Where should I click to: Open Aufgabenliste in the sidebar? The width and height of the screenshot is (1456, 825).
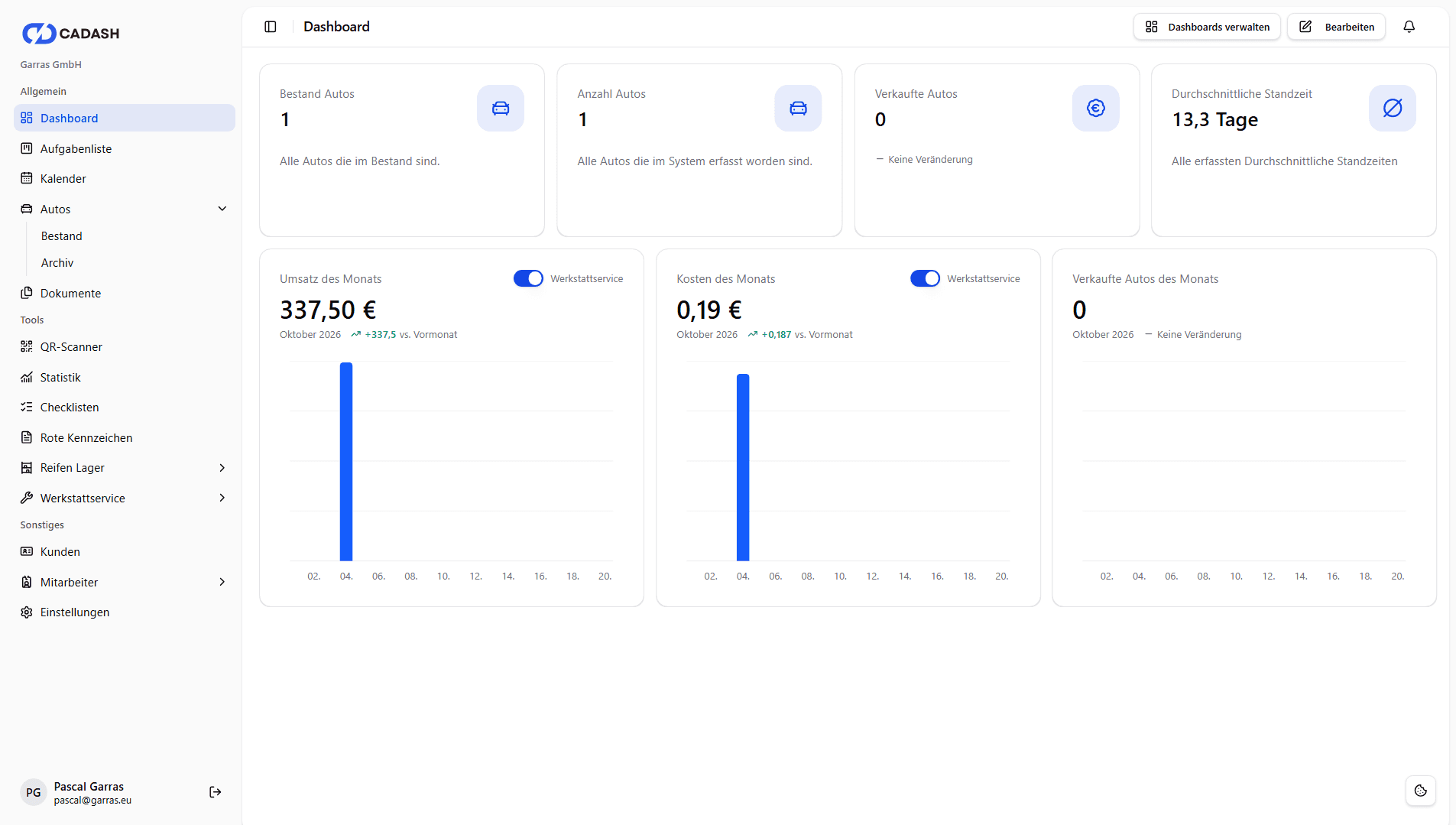[125, 149]
